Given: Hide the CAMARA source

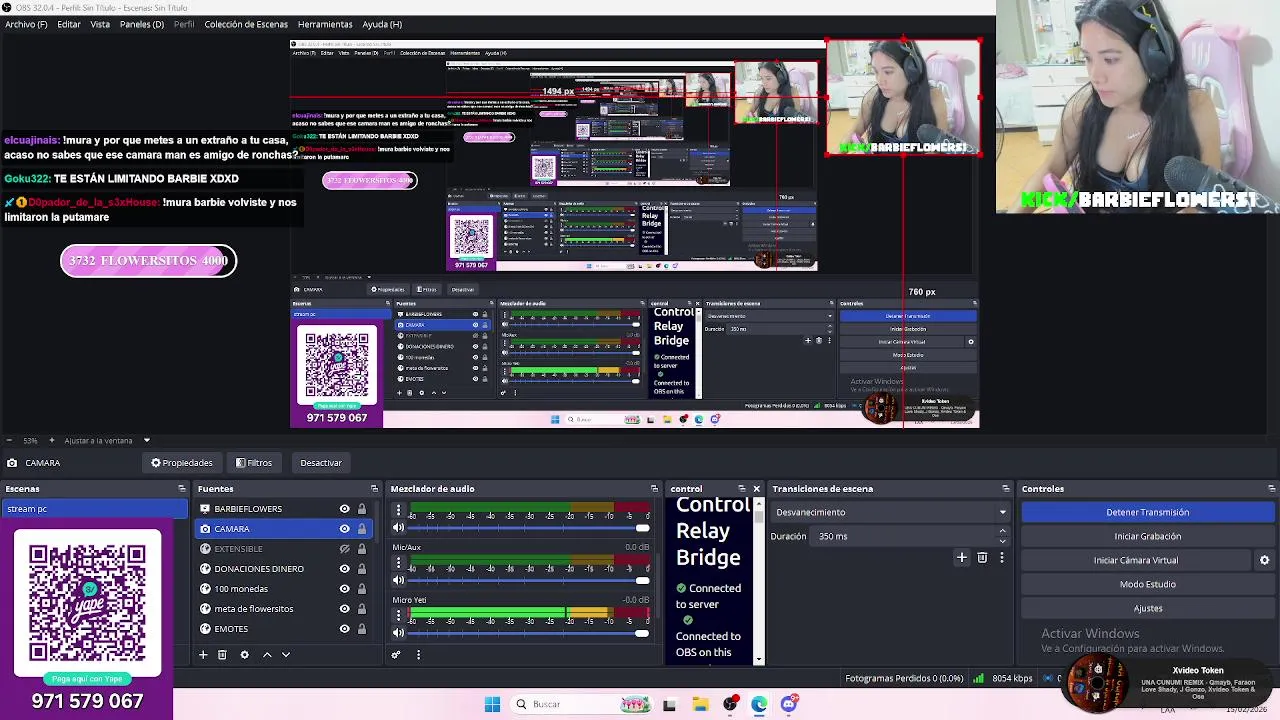Looking at the screenshot, I should tap(344, 529).
